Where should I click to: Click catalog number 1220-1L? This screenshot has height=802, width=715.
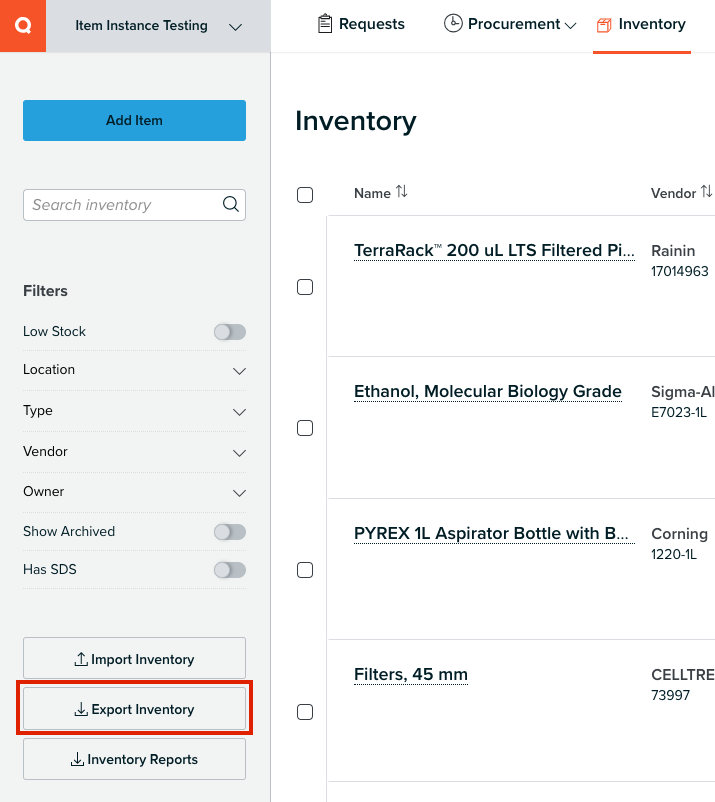click(674, 554)
